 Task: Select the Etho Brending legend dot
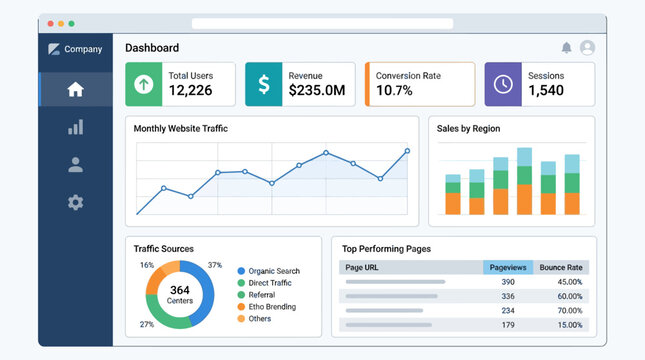241,307
